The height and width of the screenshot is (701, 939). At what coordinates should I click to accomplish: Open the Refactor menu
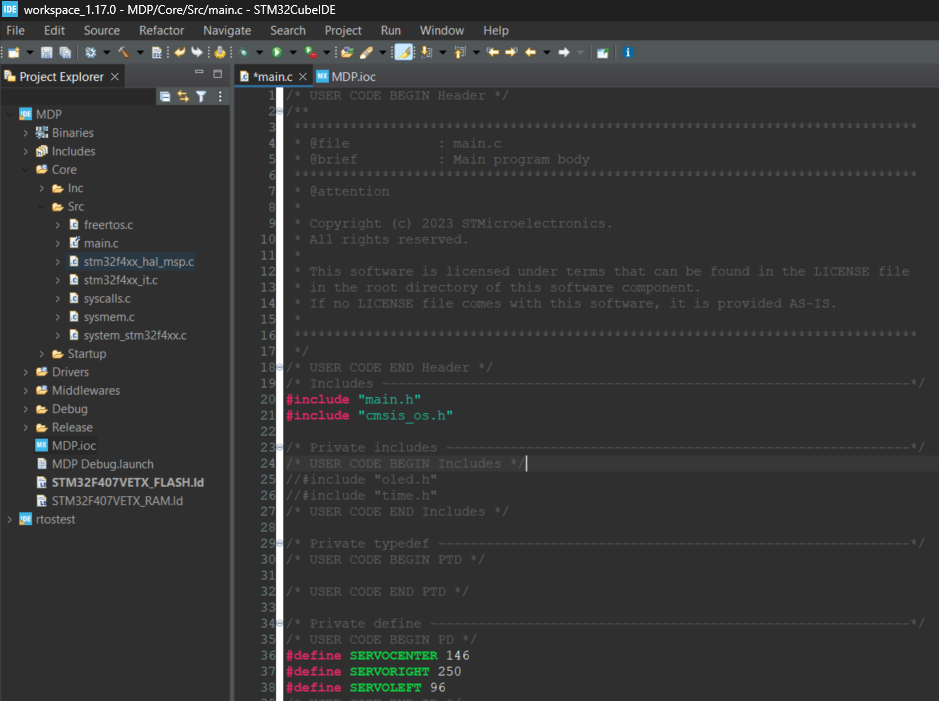tap(162, 31)
